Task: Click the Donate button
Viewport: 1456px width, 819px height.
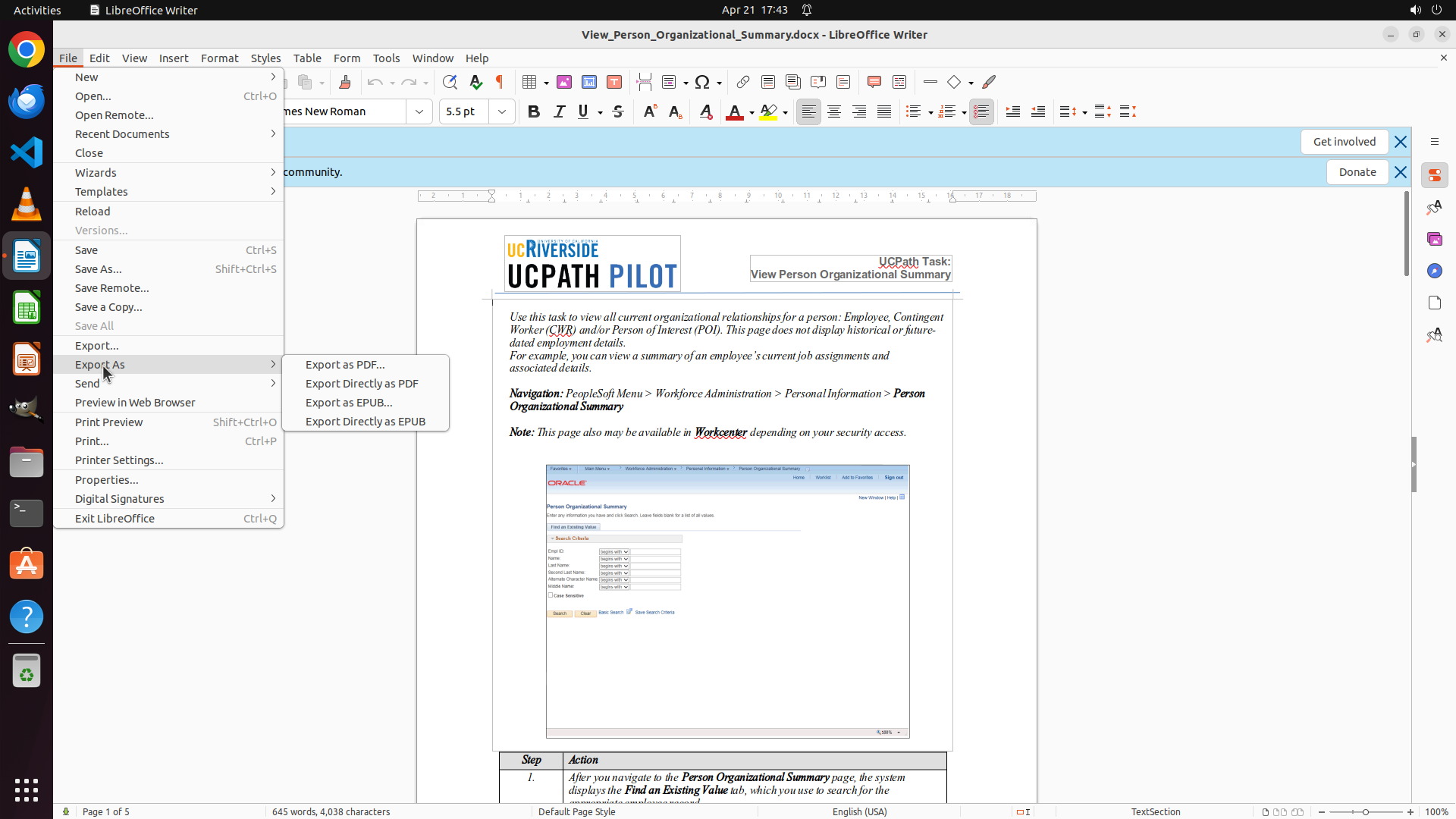Action: (x=1357, y=172)
